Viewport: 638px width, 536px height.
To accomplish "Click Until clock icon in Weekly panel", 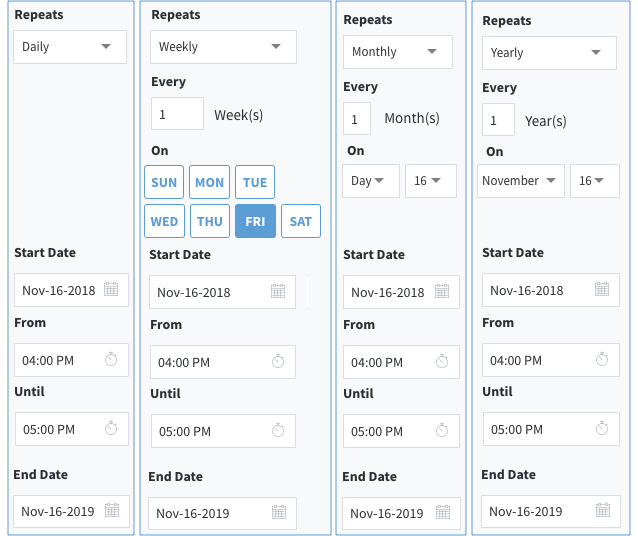I will (x=278, y=431).
